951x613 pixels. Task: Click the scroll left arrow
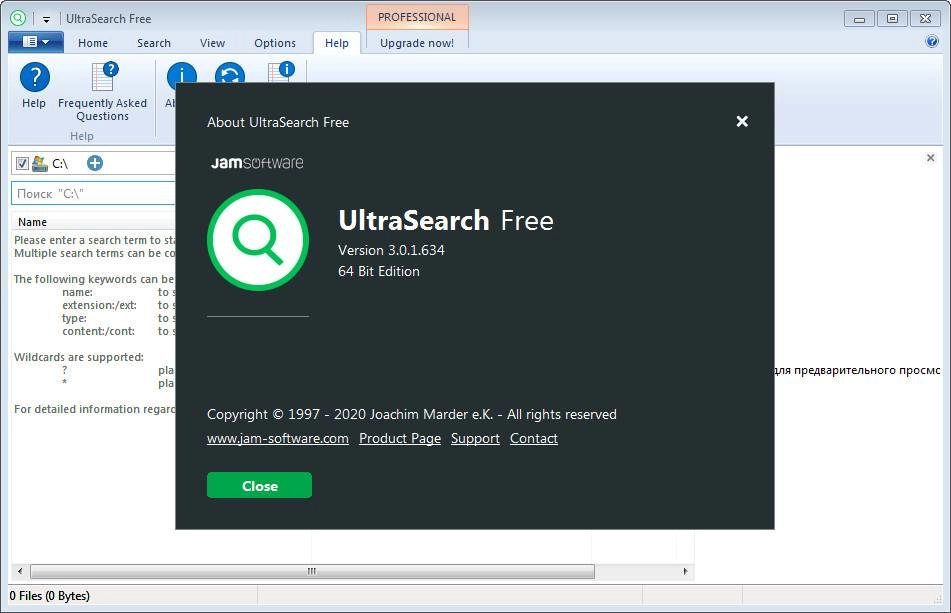point(20,571)
